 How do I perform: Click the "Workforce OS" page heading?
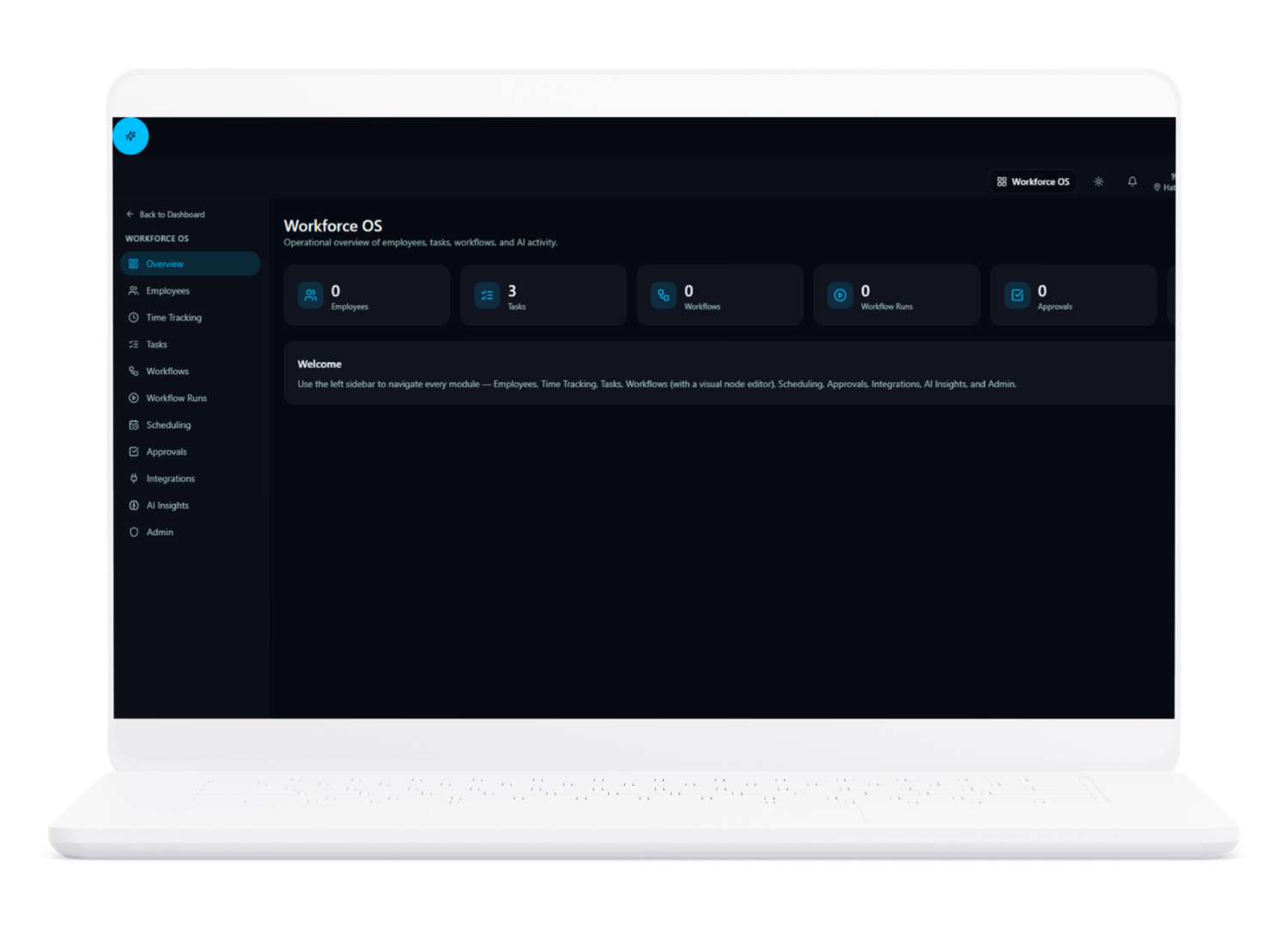[x=333, y=226]
